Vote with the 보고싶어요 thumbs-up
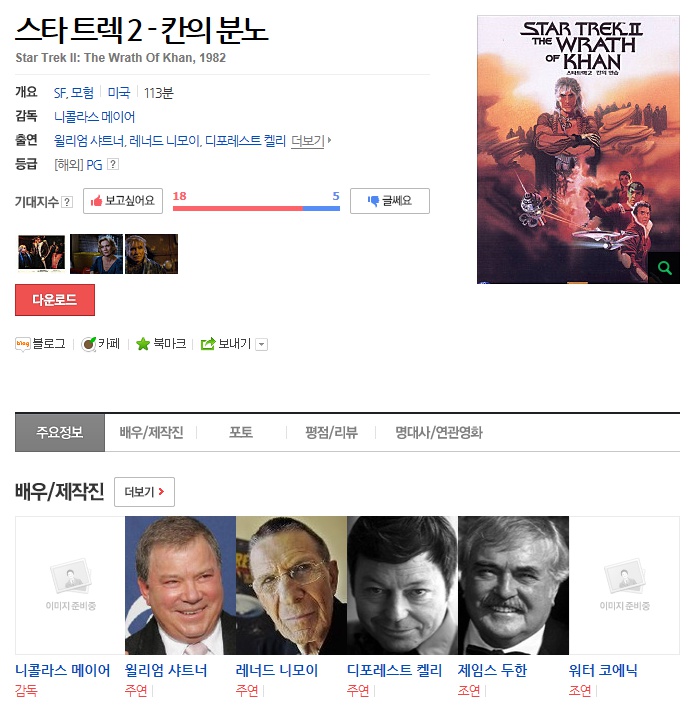 coord(123,201)
